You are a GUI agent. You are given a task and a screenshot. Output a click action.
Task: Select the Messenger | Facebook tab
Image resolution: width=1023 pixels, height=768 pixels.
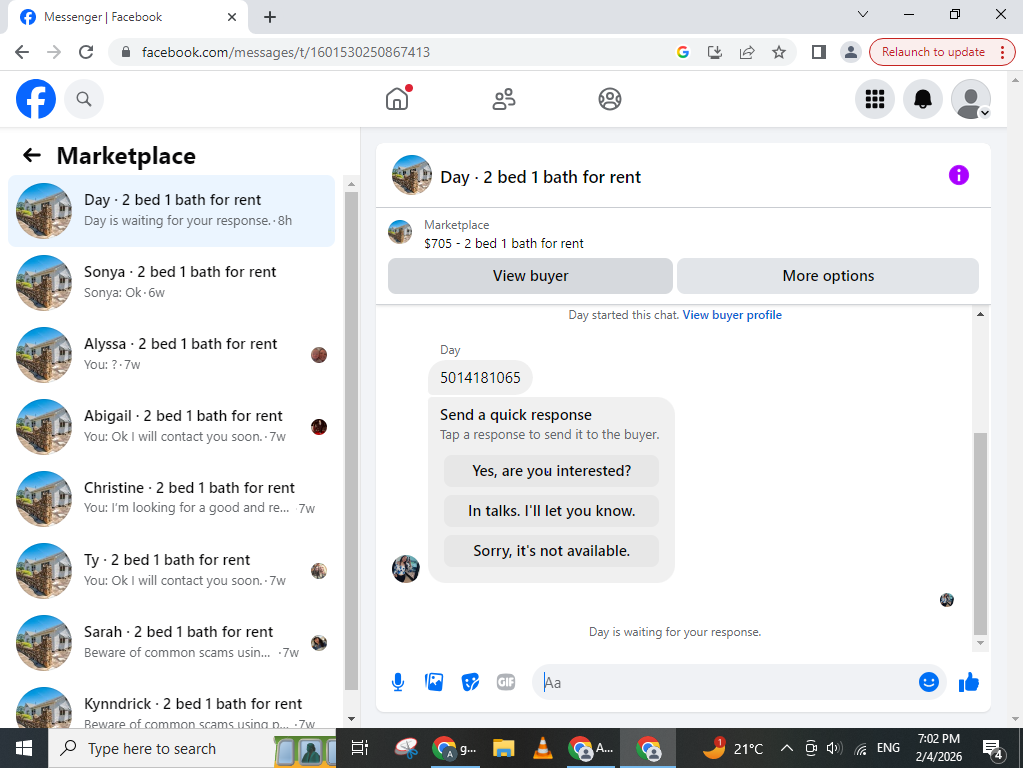tap(127, 17)
